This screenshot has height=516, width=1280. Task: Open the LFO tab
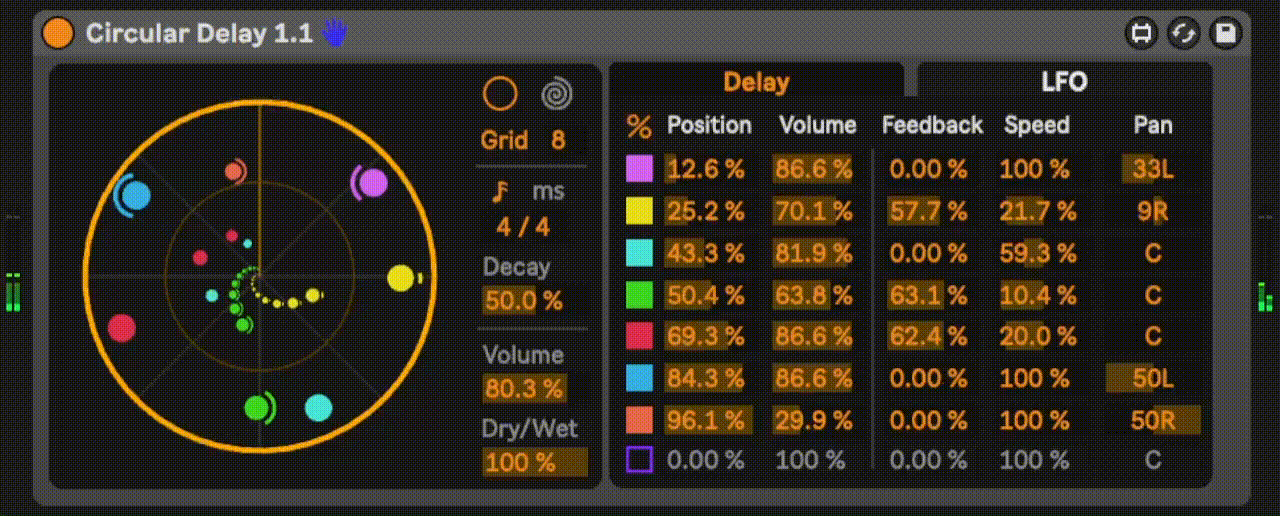coord(1064,82)
